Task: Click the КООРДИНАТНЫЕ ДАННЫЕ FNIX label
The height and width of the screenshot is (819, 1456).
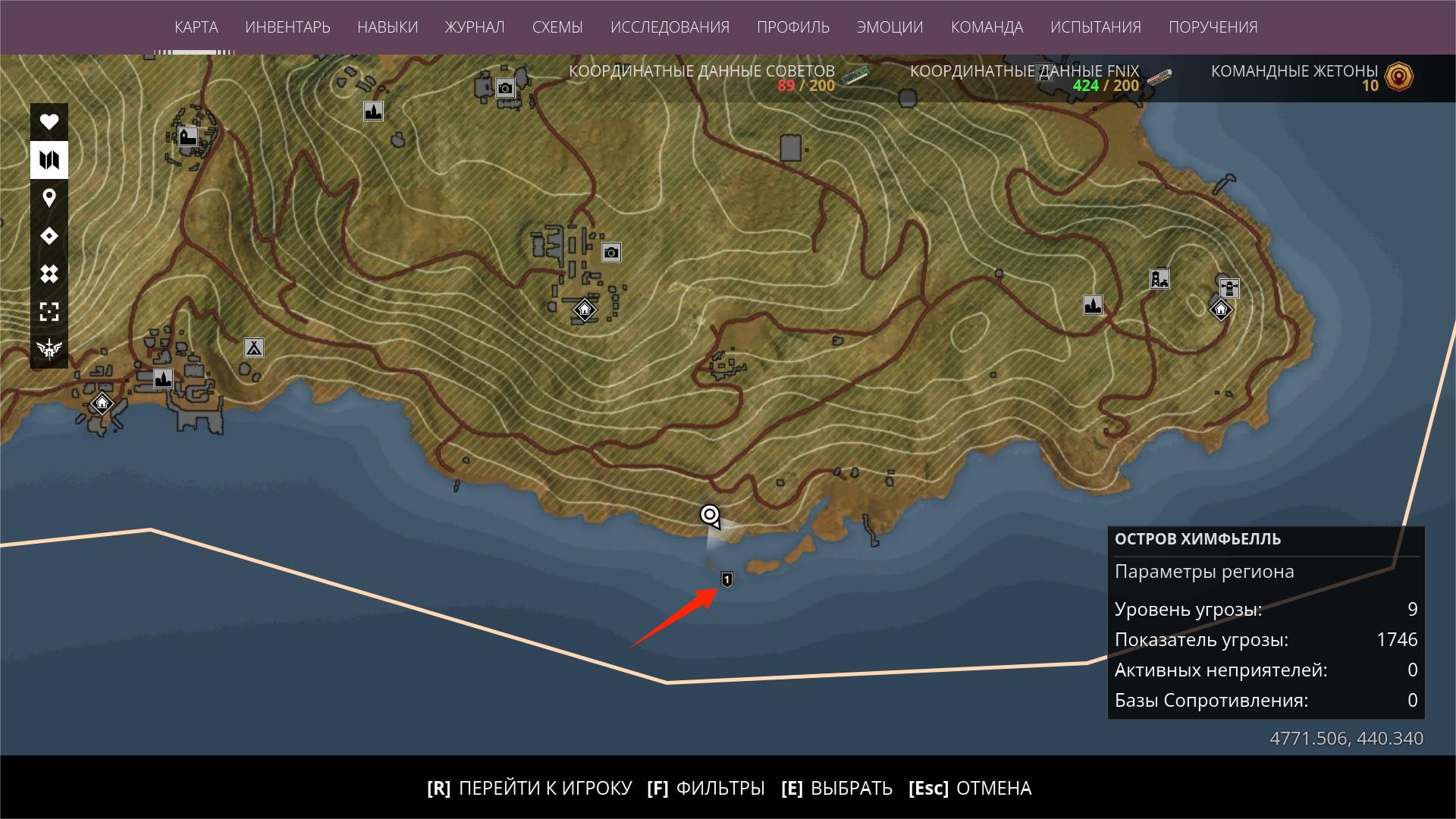Action: click(1025, 71)
